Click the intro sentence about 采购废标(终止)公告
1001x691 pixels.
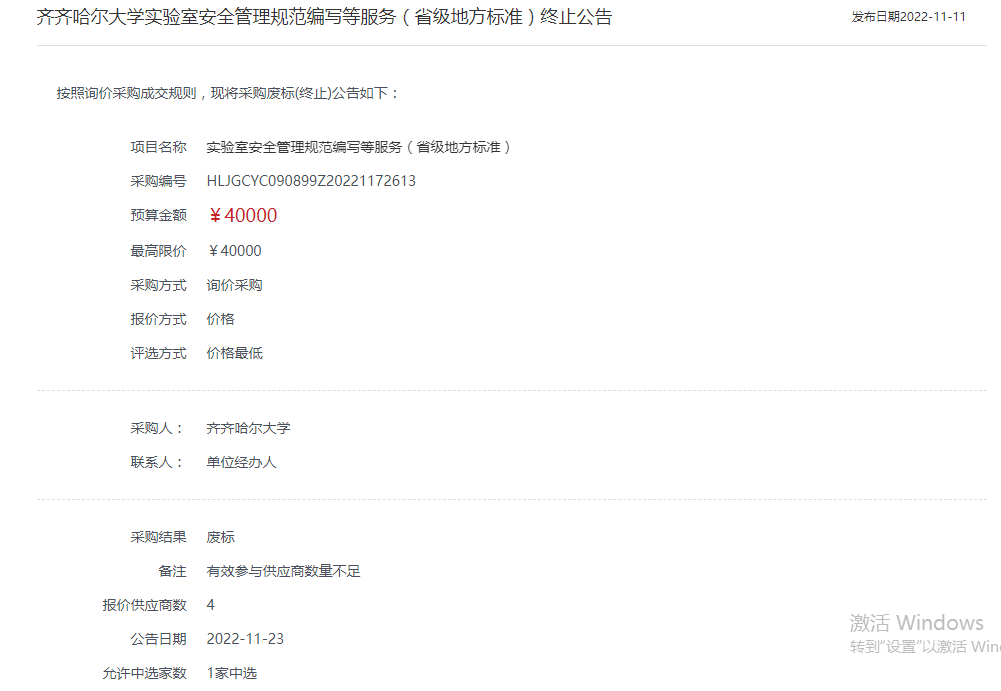click(x=228, y=93)
